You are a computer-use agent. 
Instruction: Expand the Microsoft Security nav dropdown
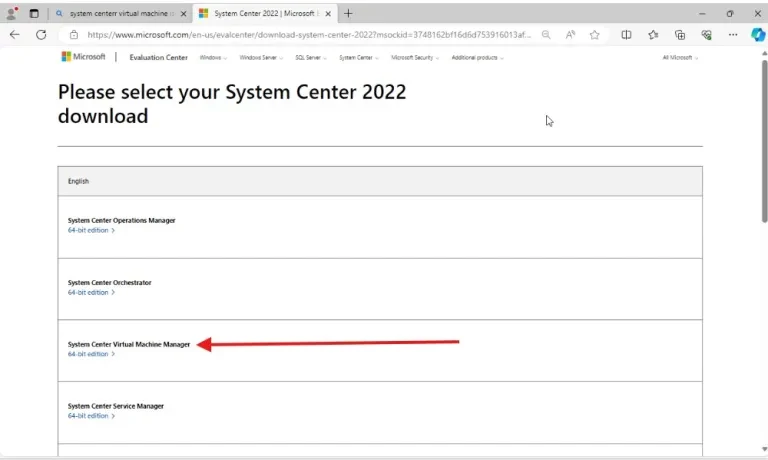[415, 57]
